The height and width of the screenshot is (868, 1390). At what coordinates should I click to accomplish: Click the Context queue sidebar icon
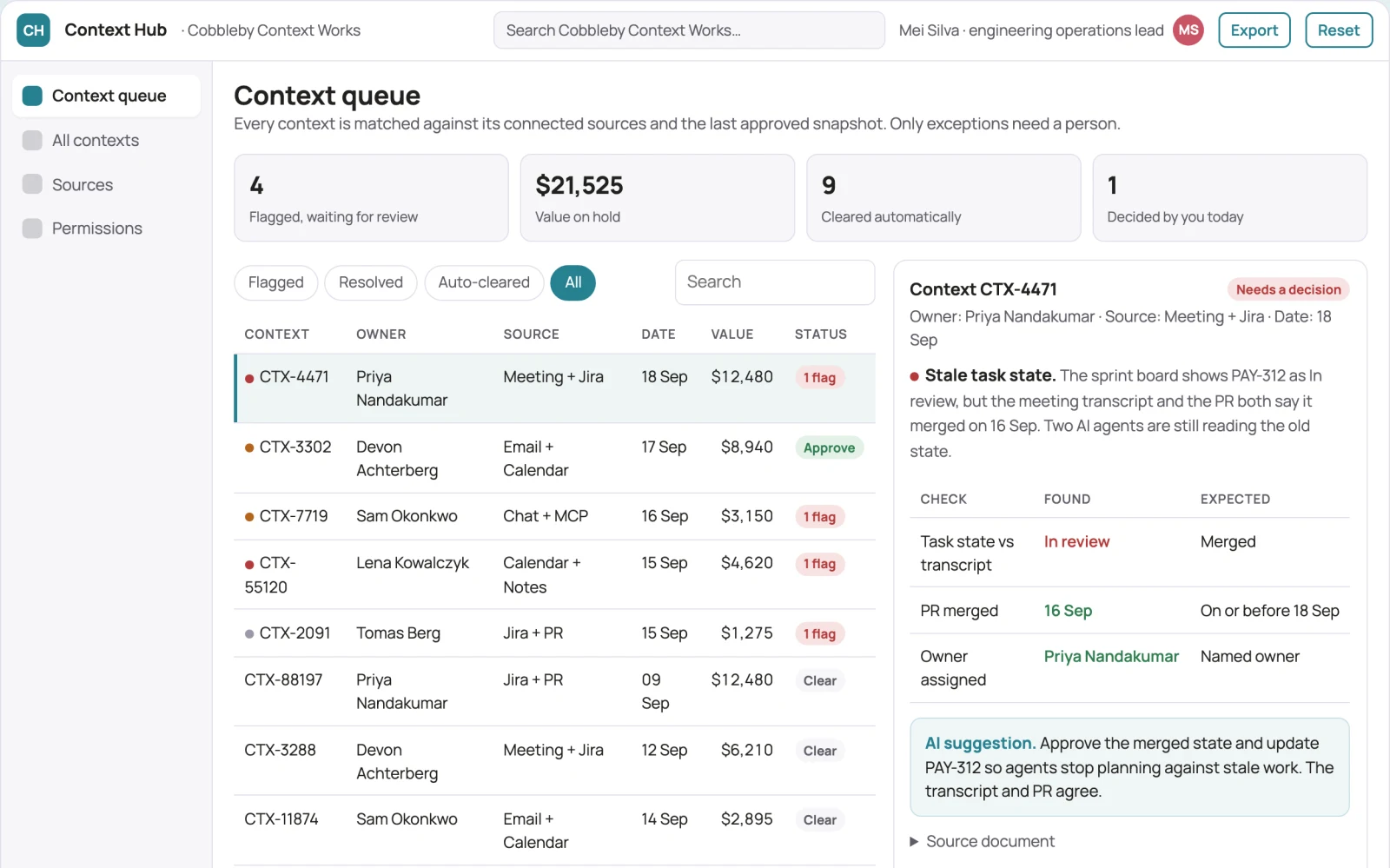[x=32, y=96]
